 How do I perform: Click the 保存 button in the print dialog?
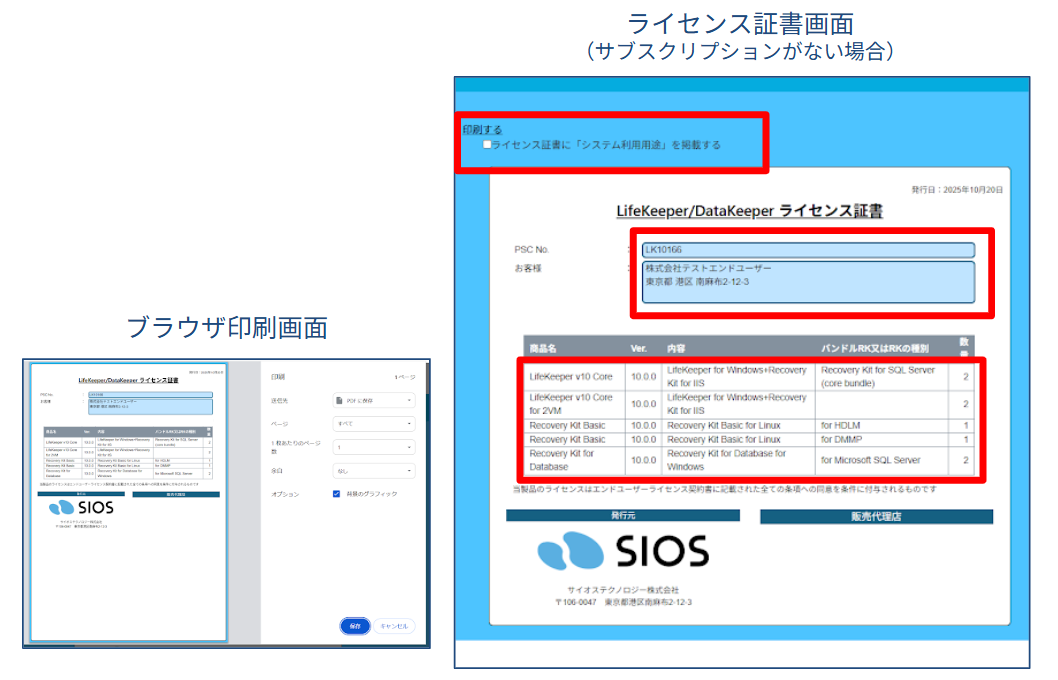point(355,626)
